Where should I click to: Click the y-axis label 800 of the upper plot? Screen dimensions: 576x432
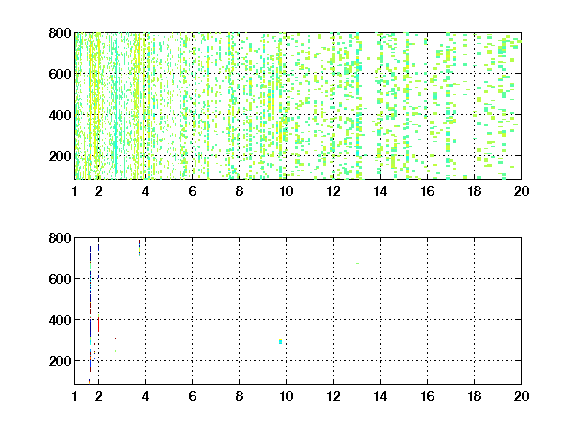[60, 33]
